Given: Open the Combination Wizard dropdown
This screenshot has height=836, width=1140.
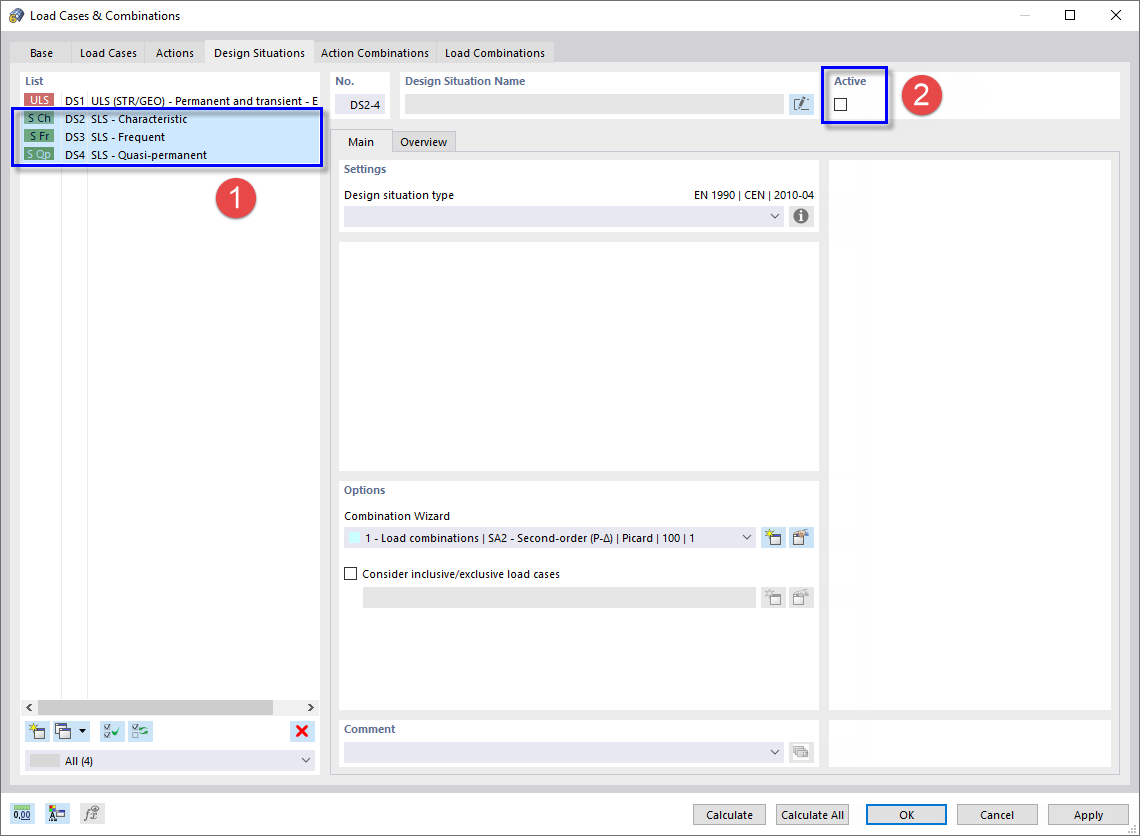Looking at the screenshot, I should [747, 538].
